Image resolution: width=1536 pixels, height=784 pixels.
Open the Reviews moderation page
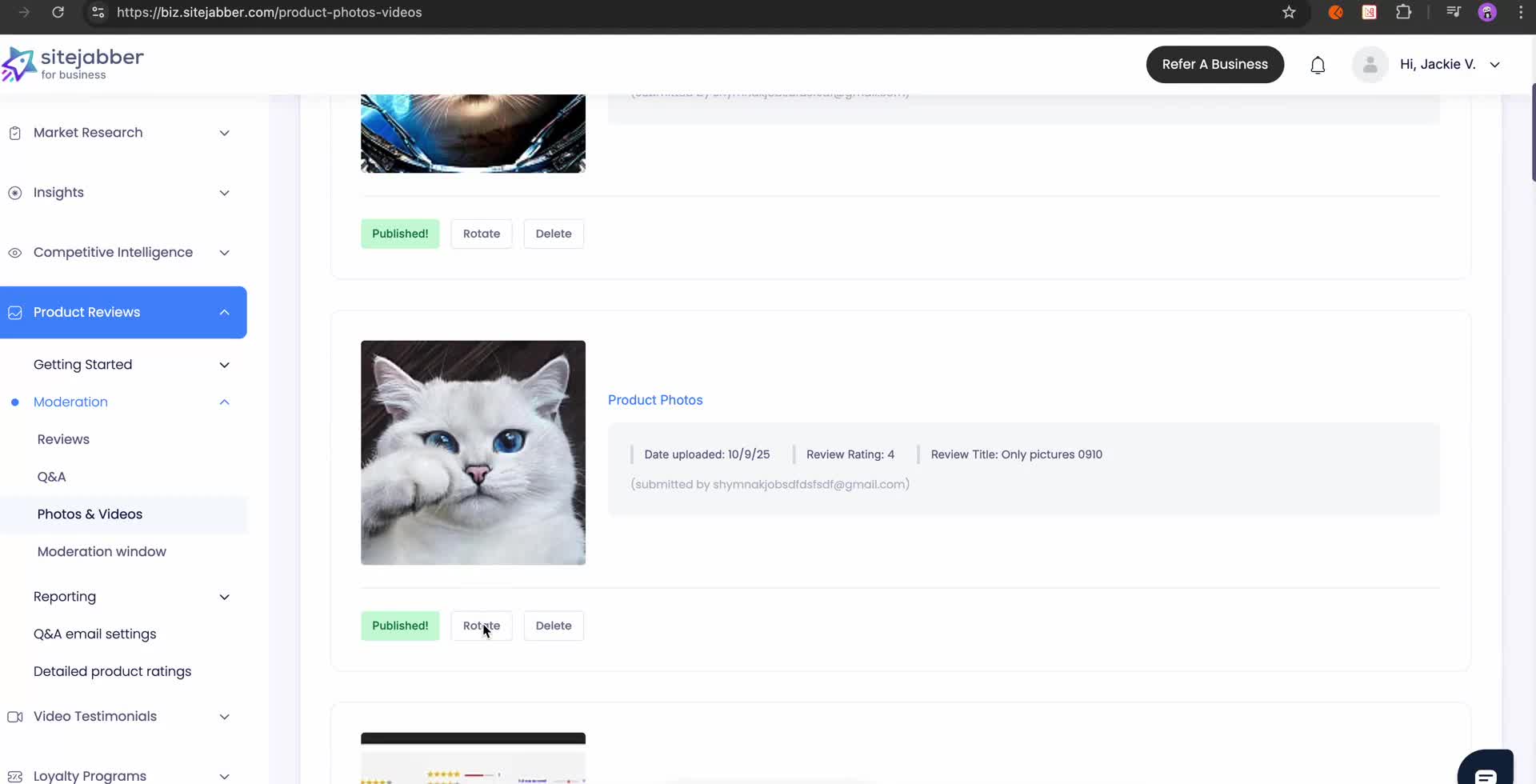tap(63, 439)
